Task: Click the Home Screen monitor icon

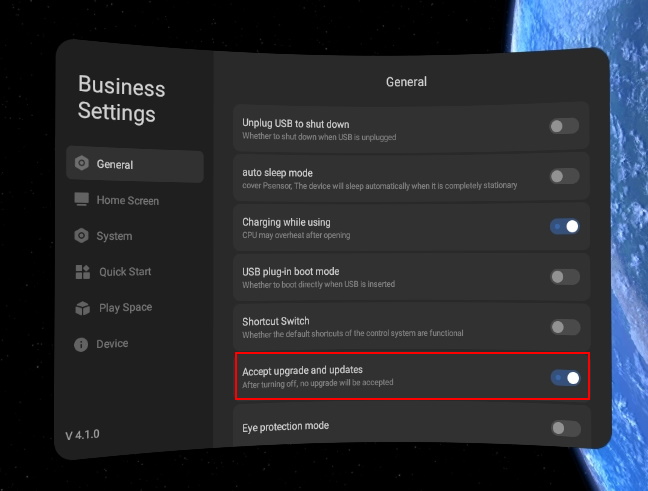Action: (x=81, y=199)
